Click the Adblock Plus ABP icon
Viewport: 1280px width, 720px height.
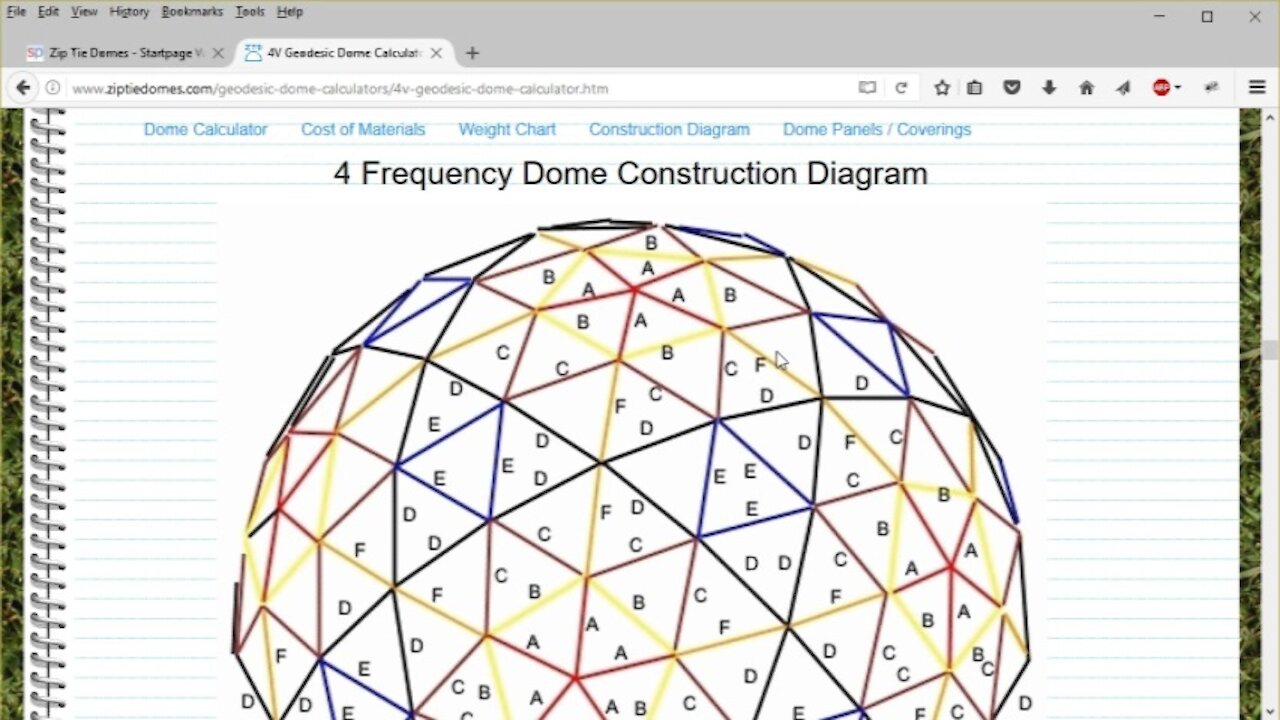point(1161,88)
